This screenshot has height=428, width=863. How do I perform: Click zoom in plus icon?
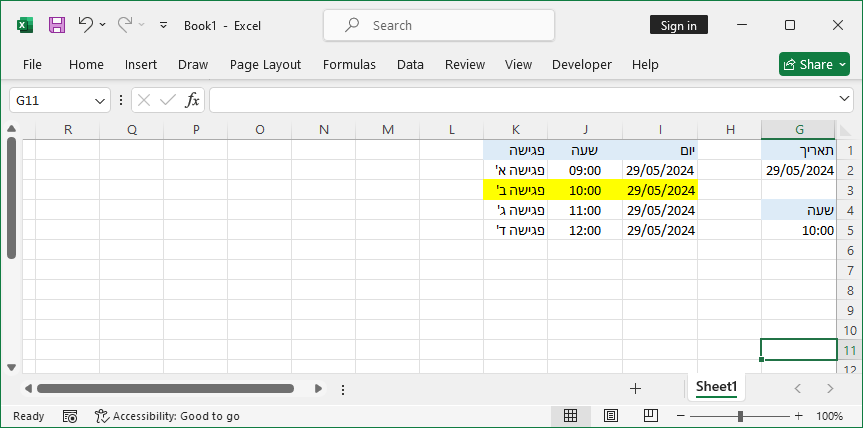799,416
